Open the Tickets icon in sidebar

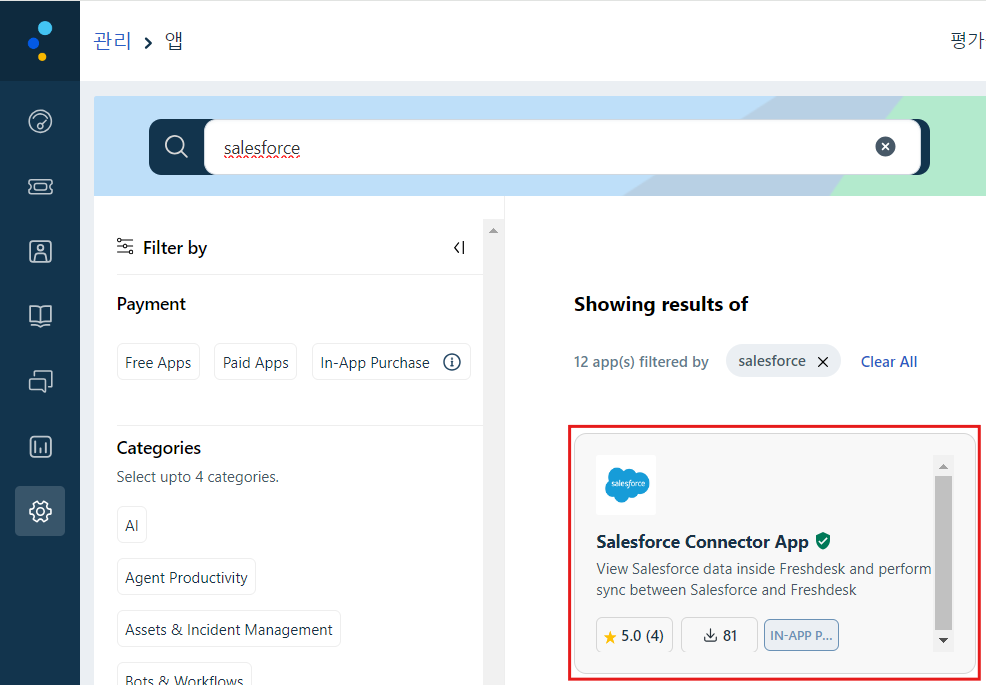40,186
